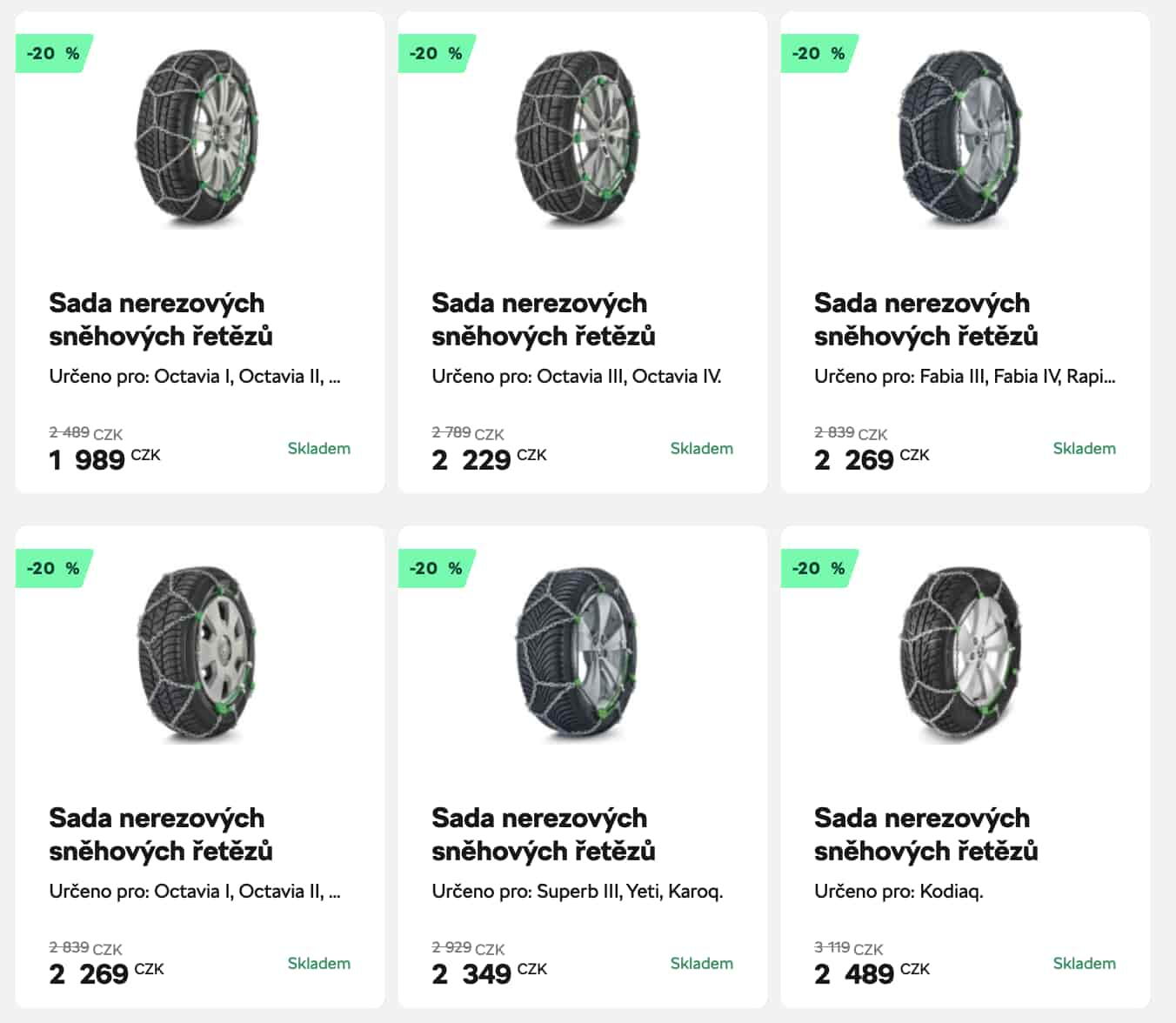
Task: Click the -20 % badge on the Fabia III product
Action: click(819, 53)
